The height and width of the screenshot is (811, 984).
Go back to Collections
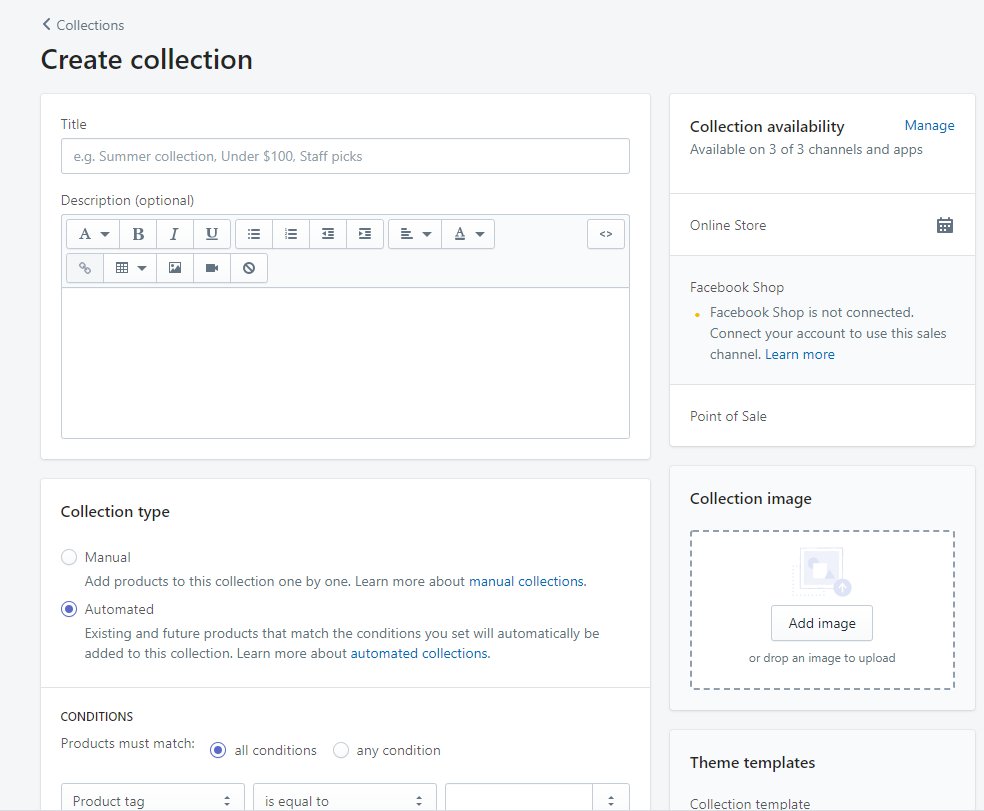pos(83,25)
